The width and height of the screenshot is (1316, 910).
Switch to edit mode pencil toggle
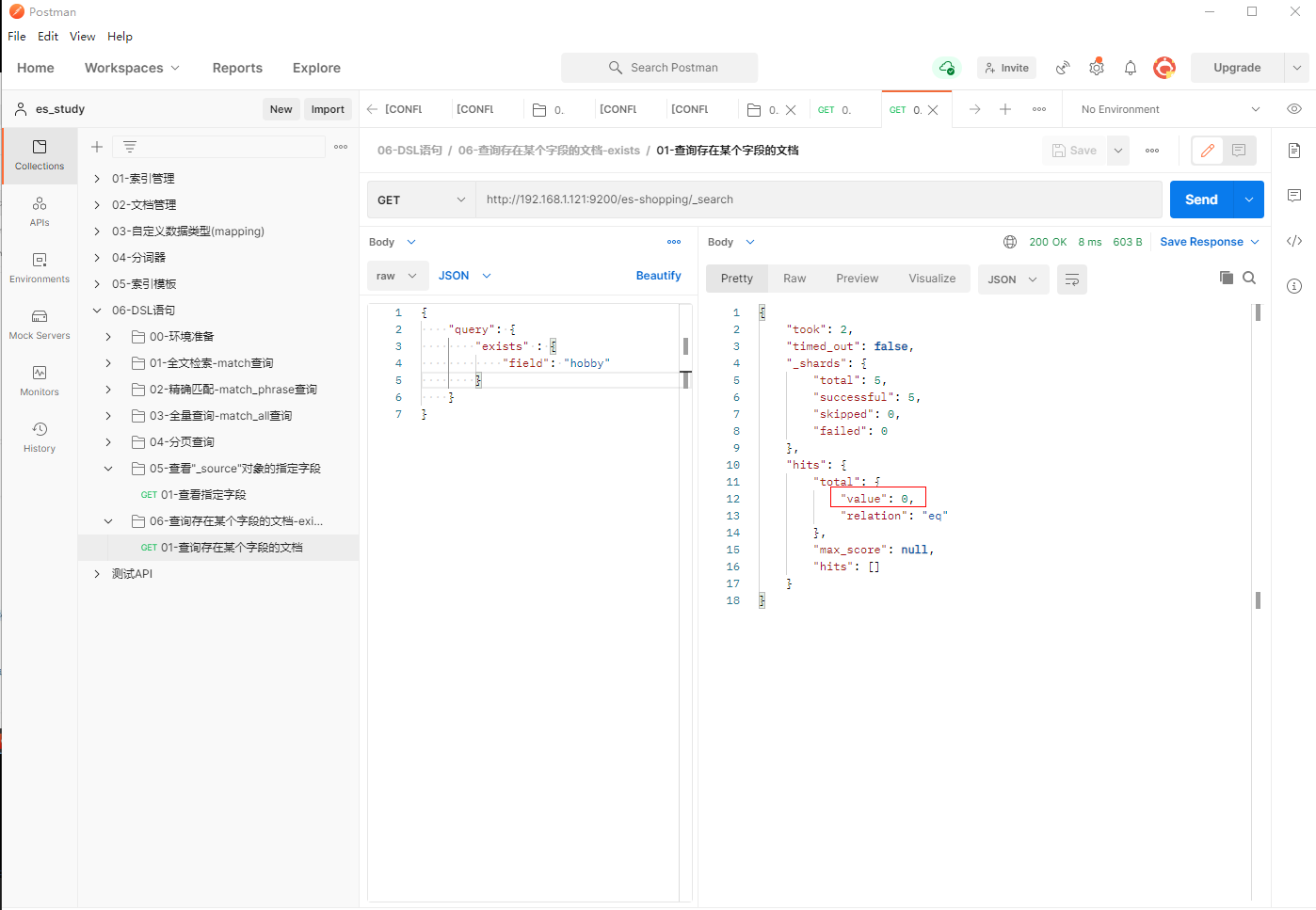coord(1208,151)
